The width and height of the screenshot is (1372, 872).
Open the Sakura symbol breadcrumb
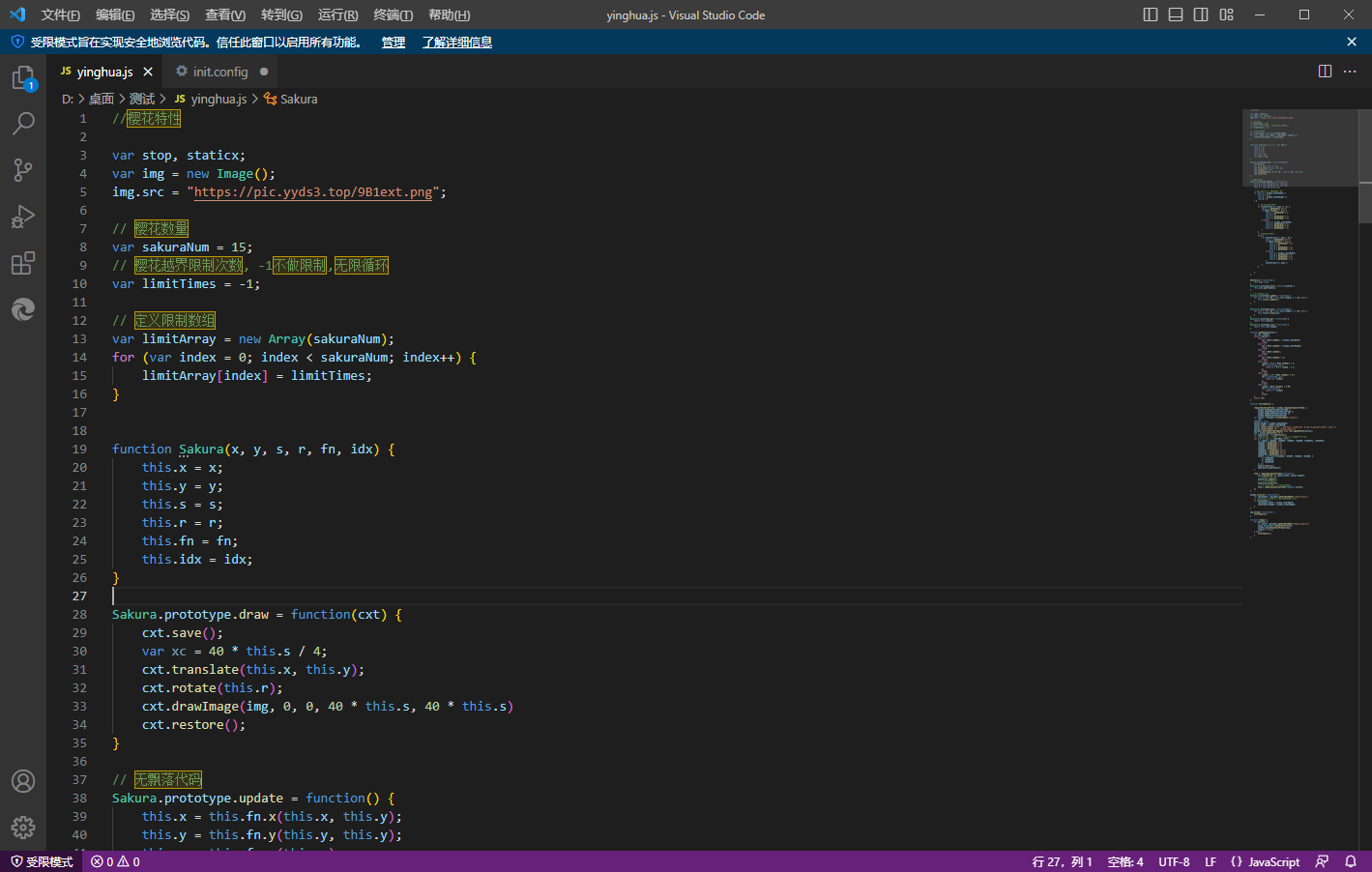coord(291,99)
